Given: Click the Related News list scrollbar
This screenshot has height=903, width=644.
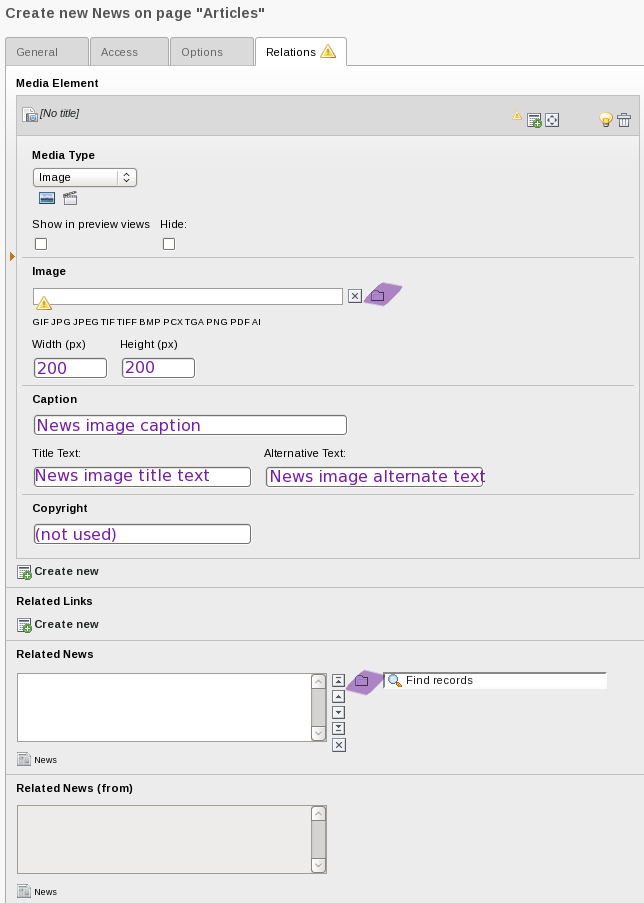Looking at the screenshot, I should (x=319, y=707).
